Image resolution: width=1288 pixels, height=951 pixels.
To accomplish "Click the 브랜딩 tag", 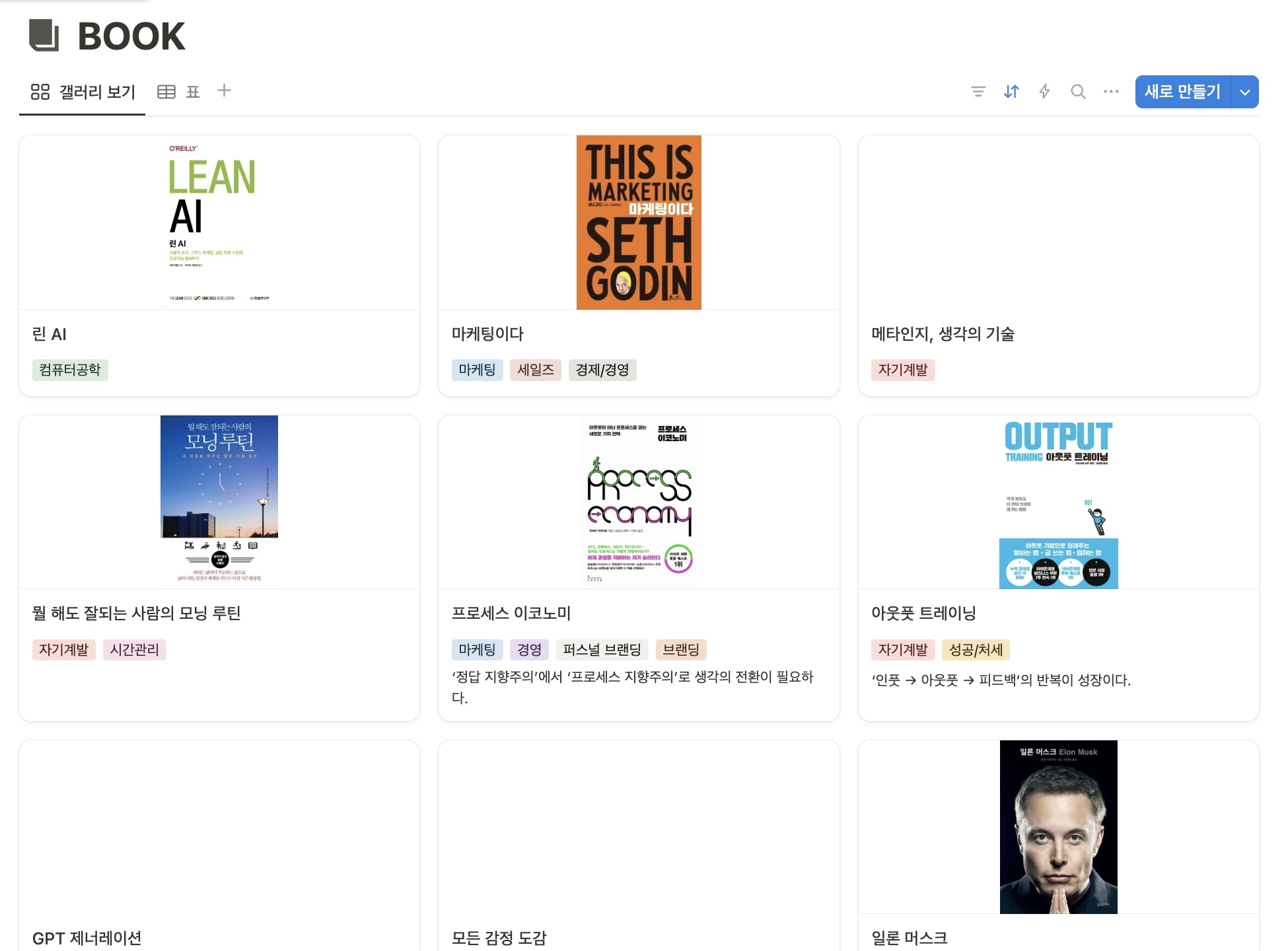I will (x=681, y=650).
